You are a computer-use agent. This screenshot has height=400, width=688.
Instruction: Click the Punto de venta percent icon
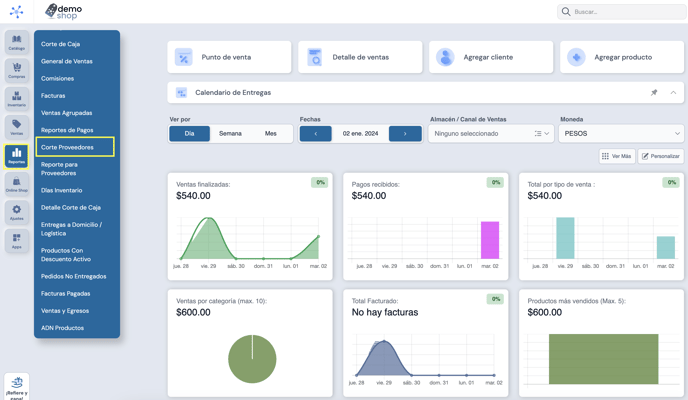pos(184,57)
